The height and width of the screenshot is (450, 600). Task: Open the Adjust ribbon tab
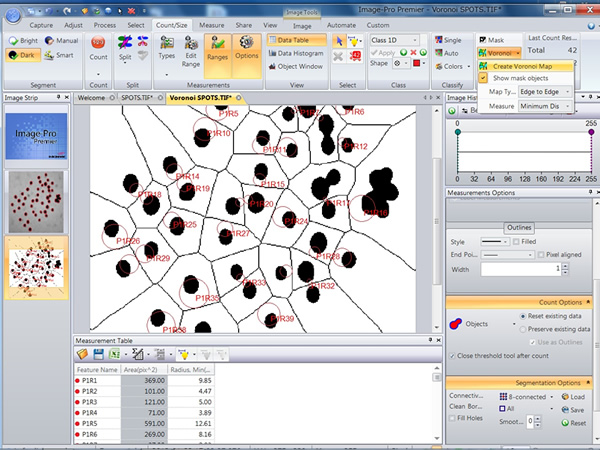(73, 25)
